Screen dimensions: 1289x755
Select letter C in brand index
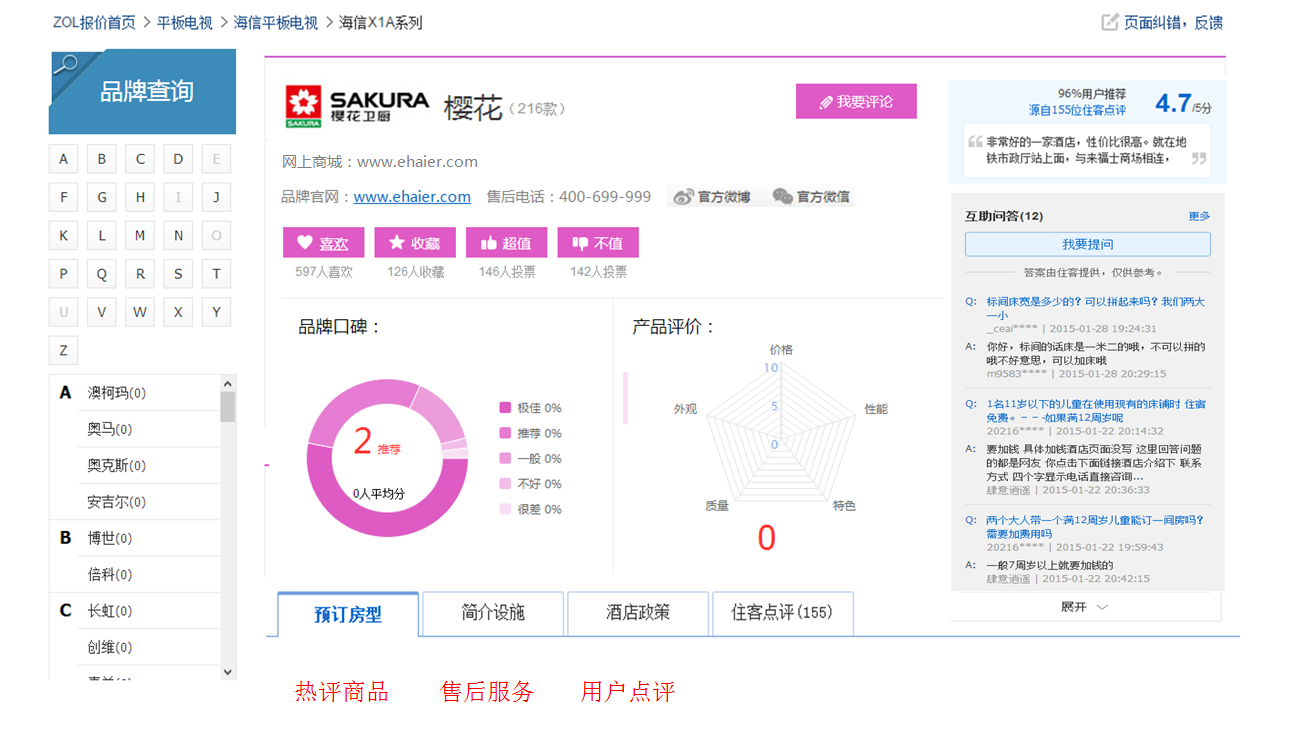[140, 159]
